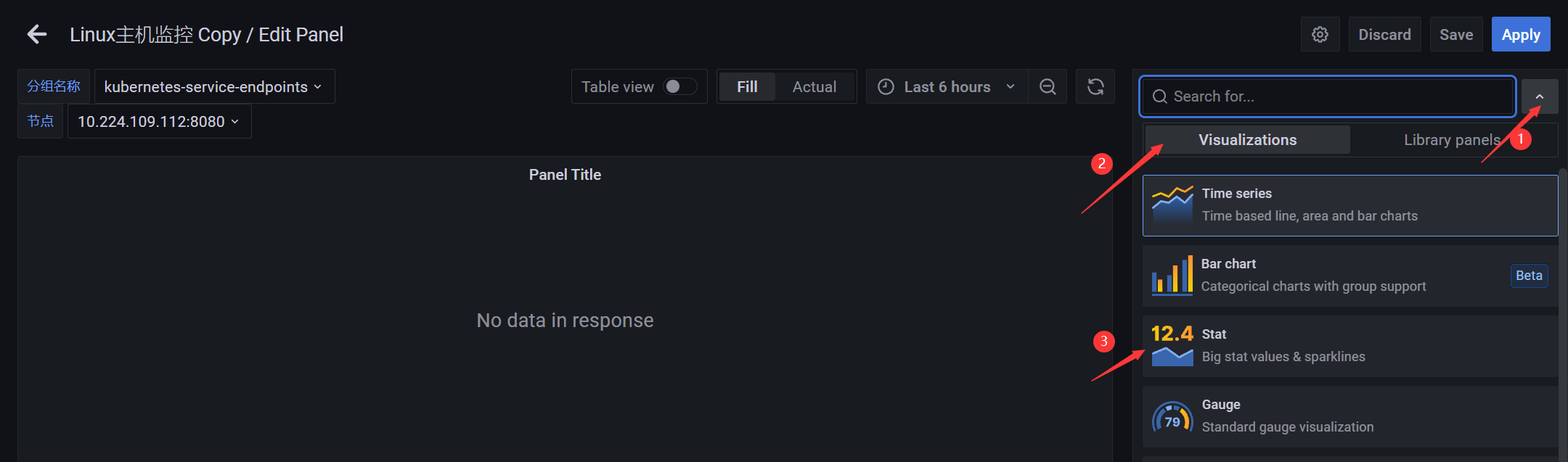Toggle the Table view switch
This screenshot has height=462, width=1568.
click(x=679, y=87)
